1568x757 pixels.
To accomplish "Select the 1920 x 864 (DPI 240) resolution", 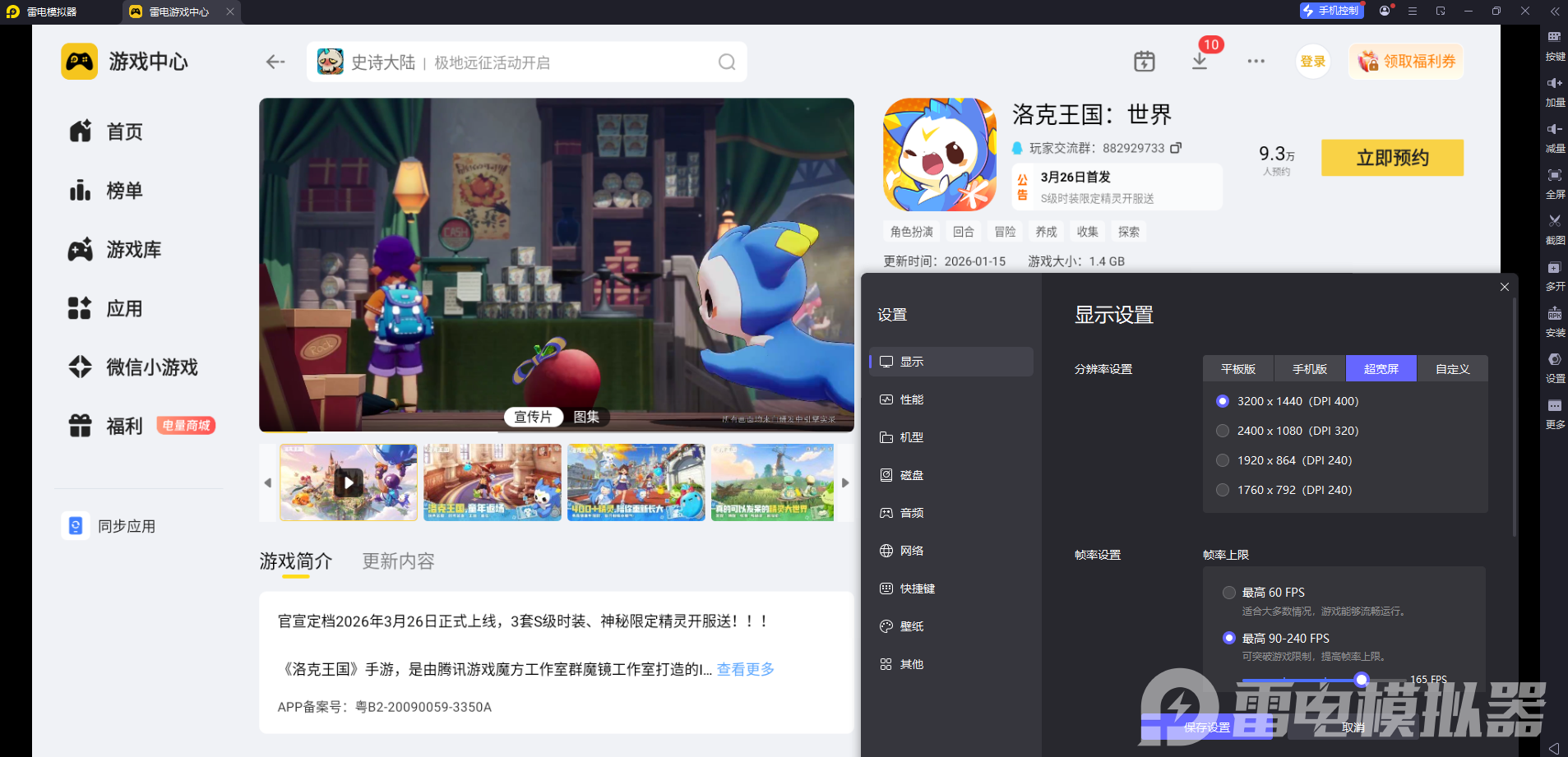I will [x=1223, y=460].
